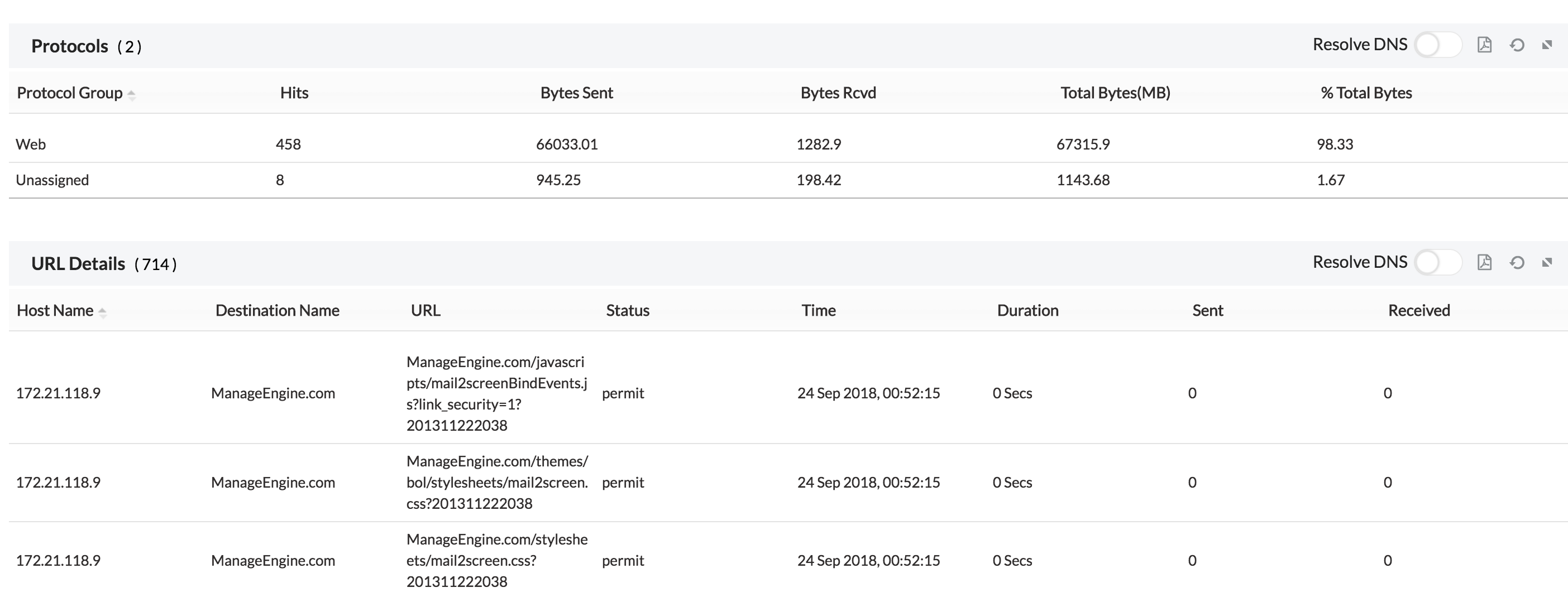Image resolution: width=1568 pixels, height=597 pixels.
Task: Export Protocols table as PDF
Action: point(1485,45)
